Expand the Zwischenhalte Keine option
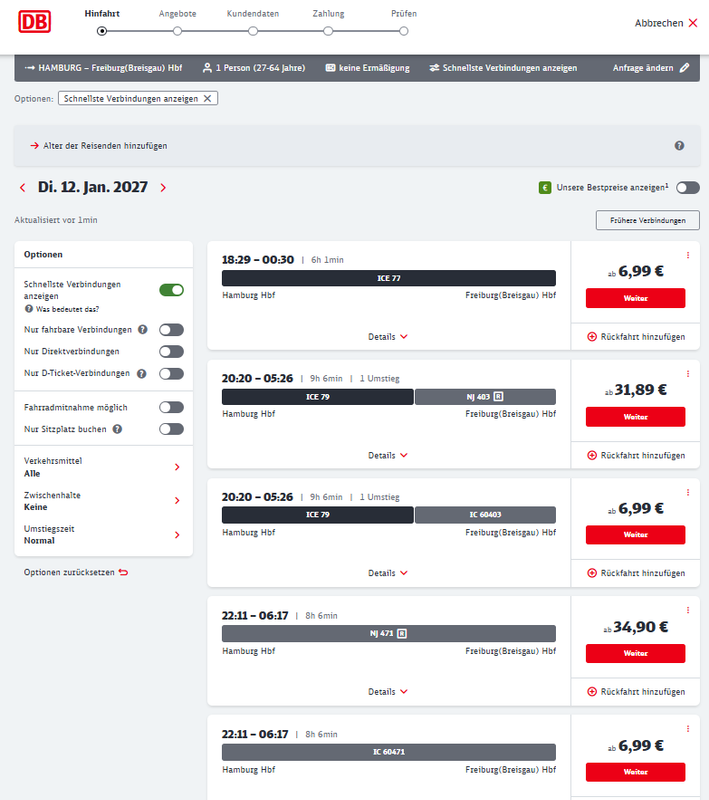The width and height of the screenshot is (709, 800). [x=104, y=501]
